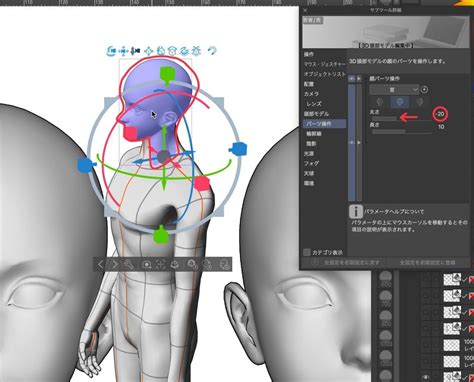
Task: Click the ground model icon on the launcher
Action: (175, 265)
